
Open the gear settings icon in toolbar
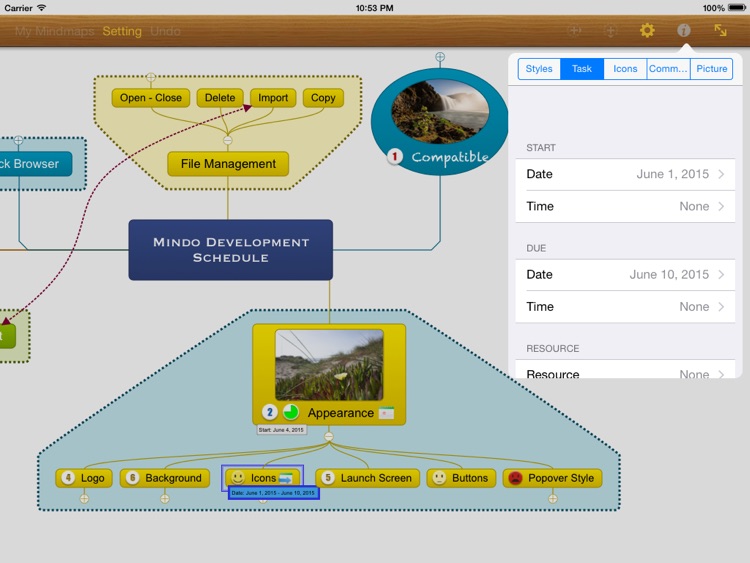pyautogui.click(x=647, y=31)
